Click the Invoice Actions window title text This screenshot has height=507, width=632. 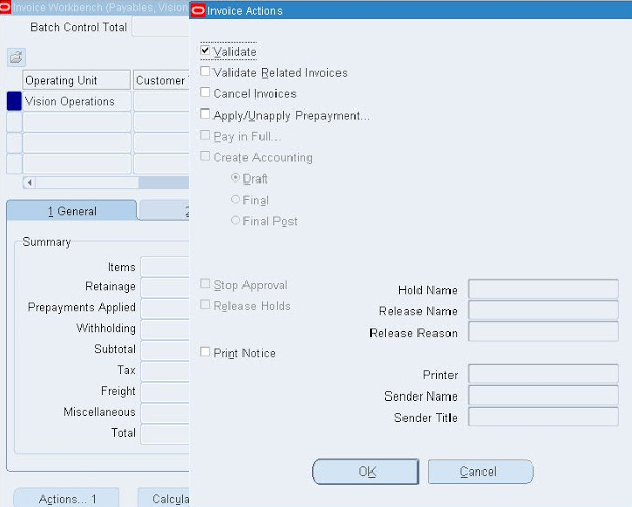[x=245, y=10]
